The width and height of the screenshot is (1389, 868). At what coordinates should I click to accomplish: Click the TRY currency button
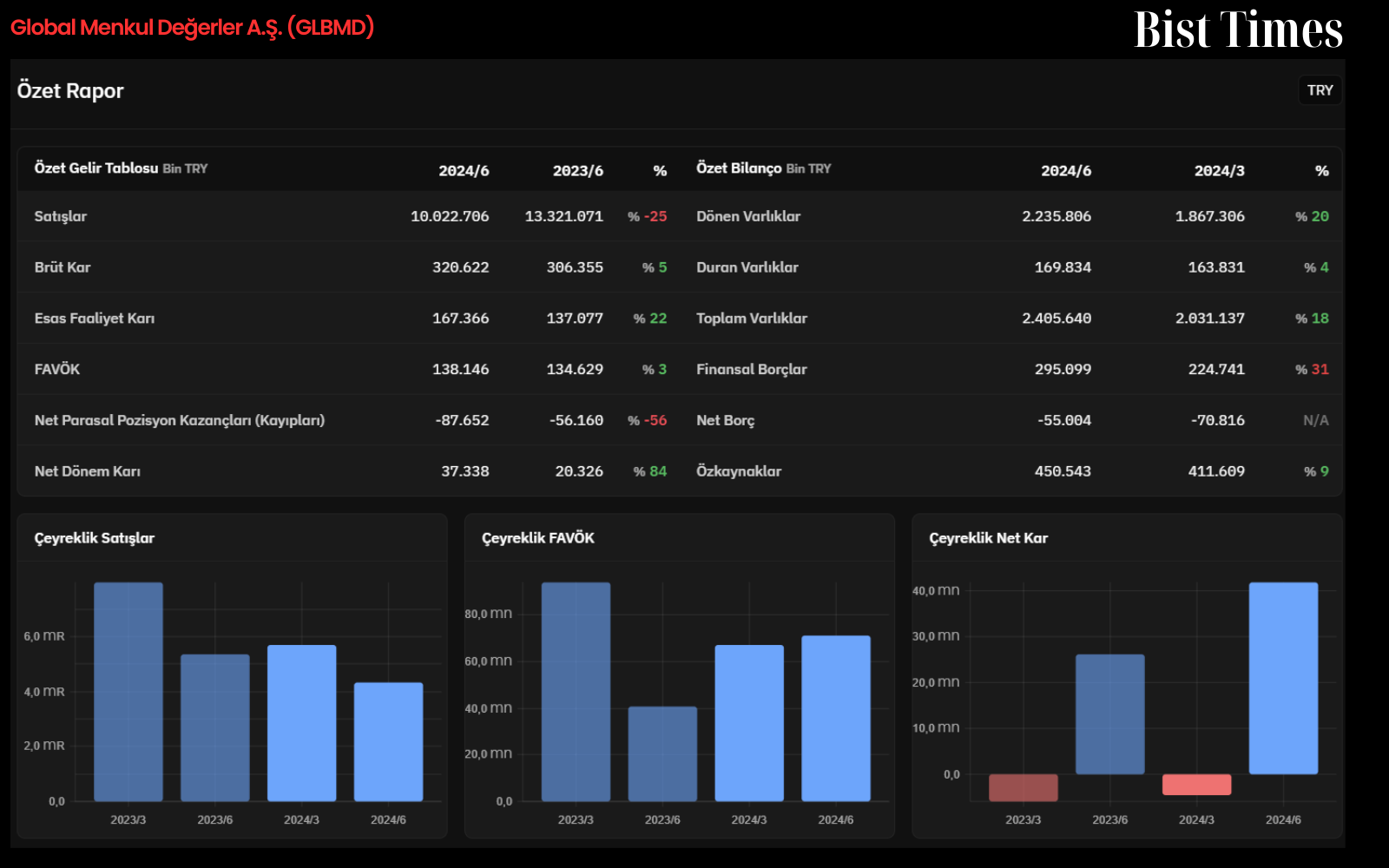1320,90
